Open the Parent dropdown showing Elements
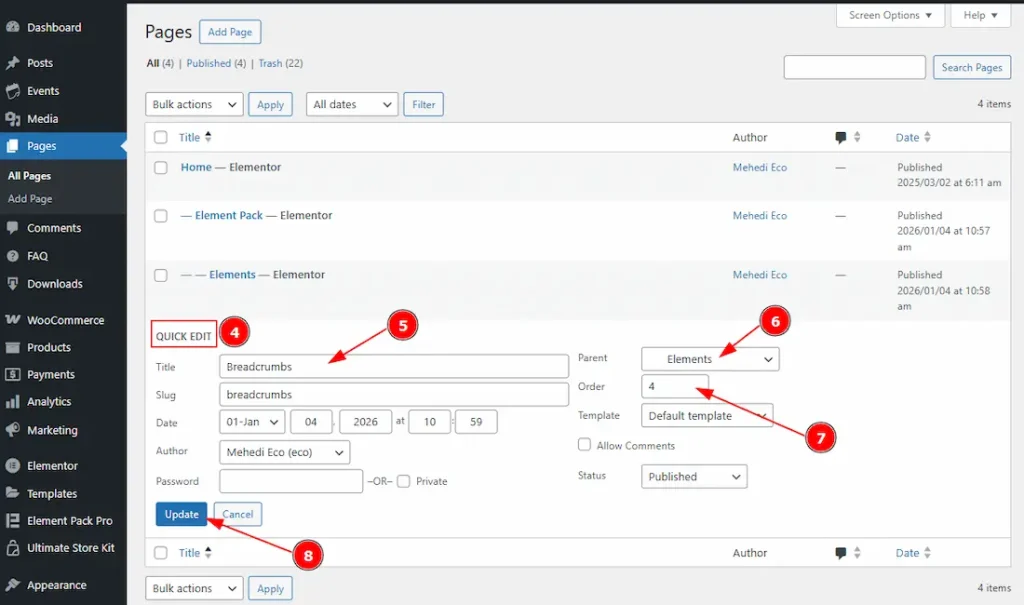Image resolution: width=1024 pixels, height=605 pixels. tap(710, 359)
